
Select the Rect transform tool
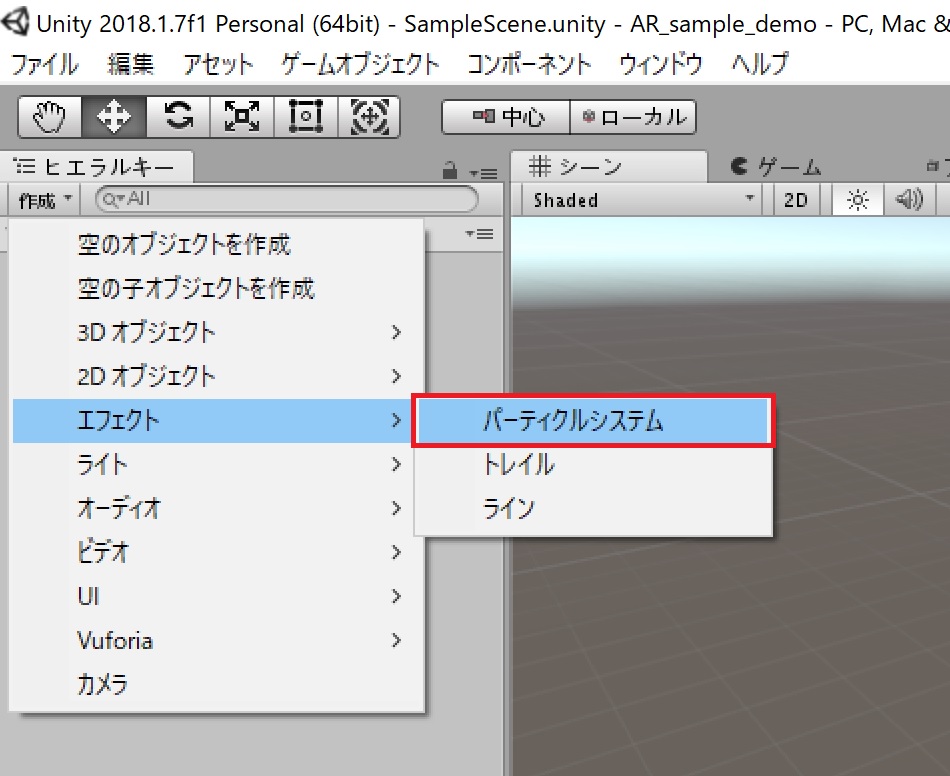pyautogui.click(x=306, y=117)
